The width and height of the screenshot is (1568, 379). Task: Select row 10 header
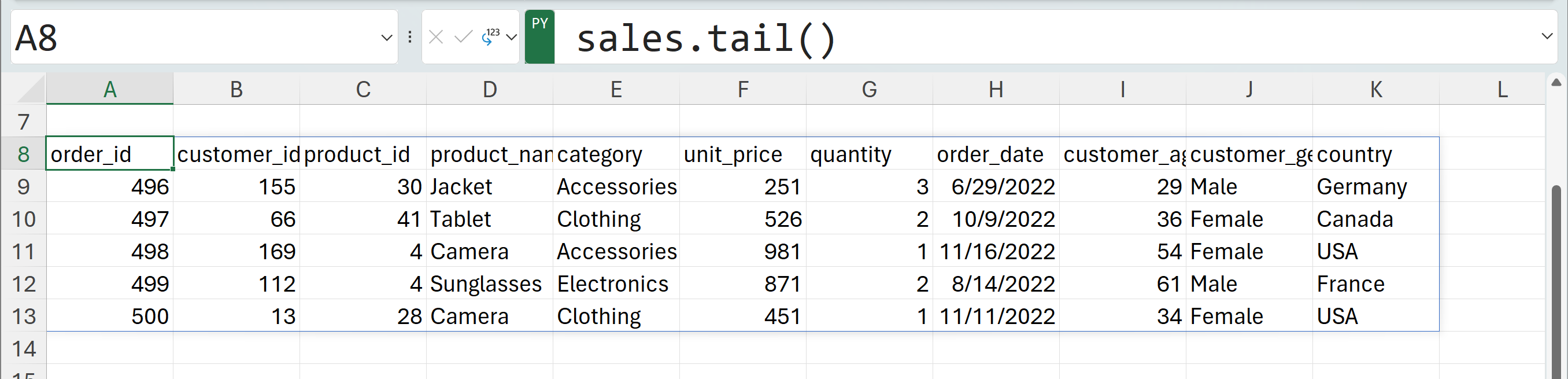click(x=24, y=219)
